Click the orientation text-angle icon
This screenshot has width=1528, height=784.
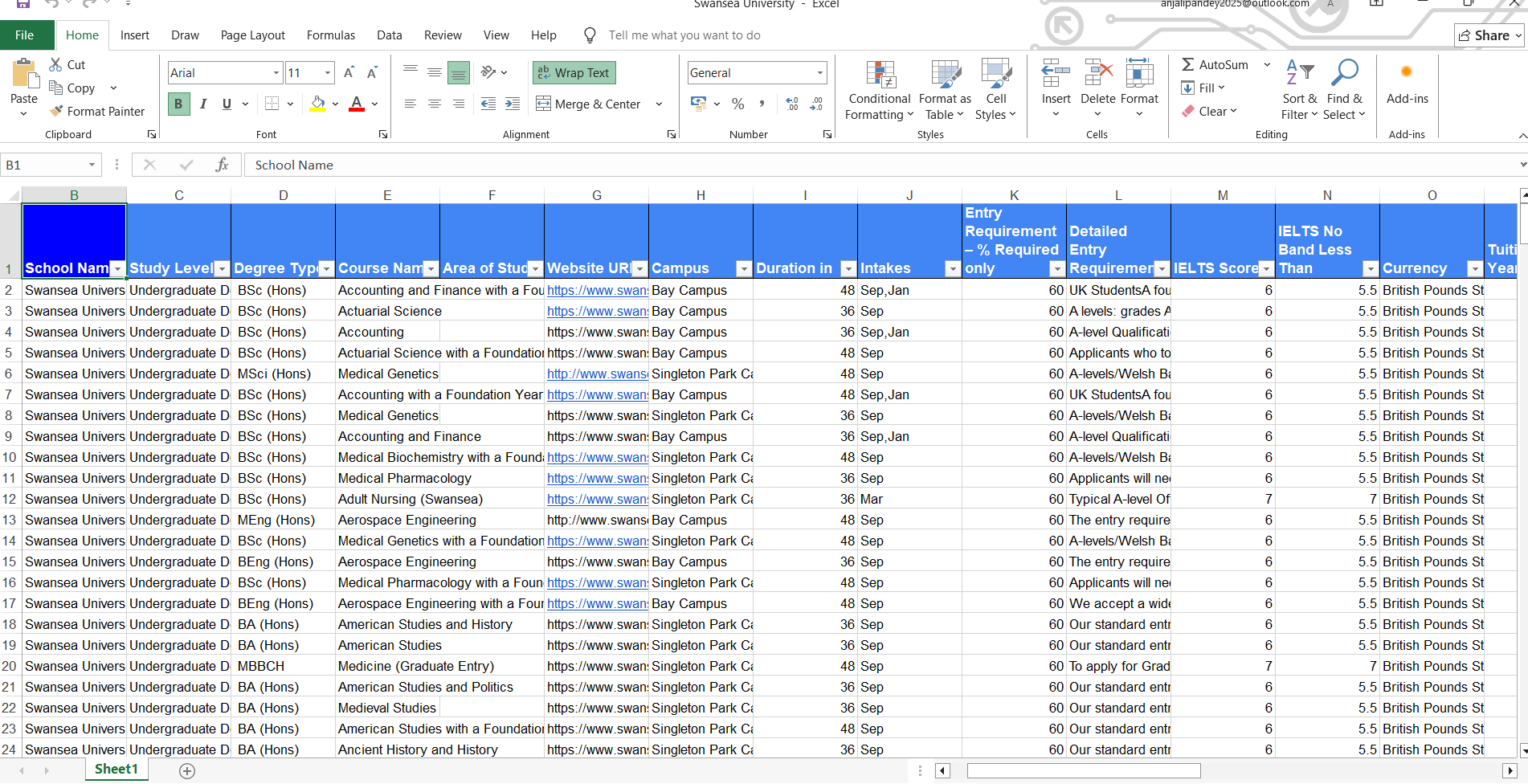click(488, 72)
